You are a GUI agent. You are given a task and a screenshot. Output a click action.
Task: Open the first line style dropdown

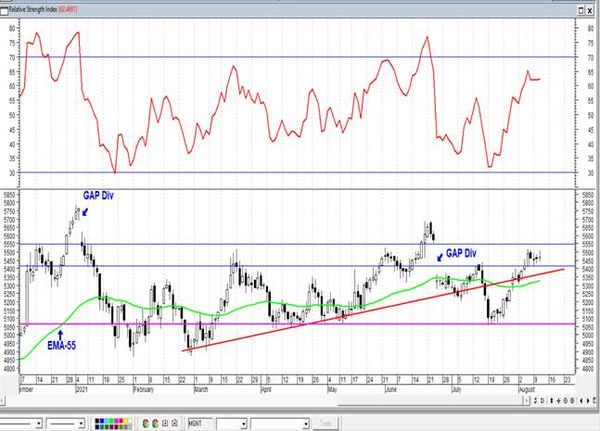(39, 424)
